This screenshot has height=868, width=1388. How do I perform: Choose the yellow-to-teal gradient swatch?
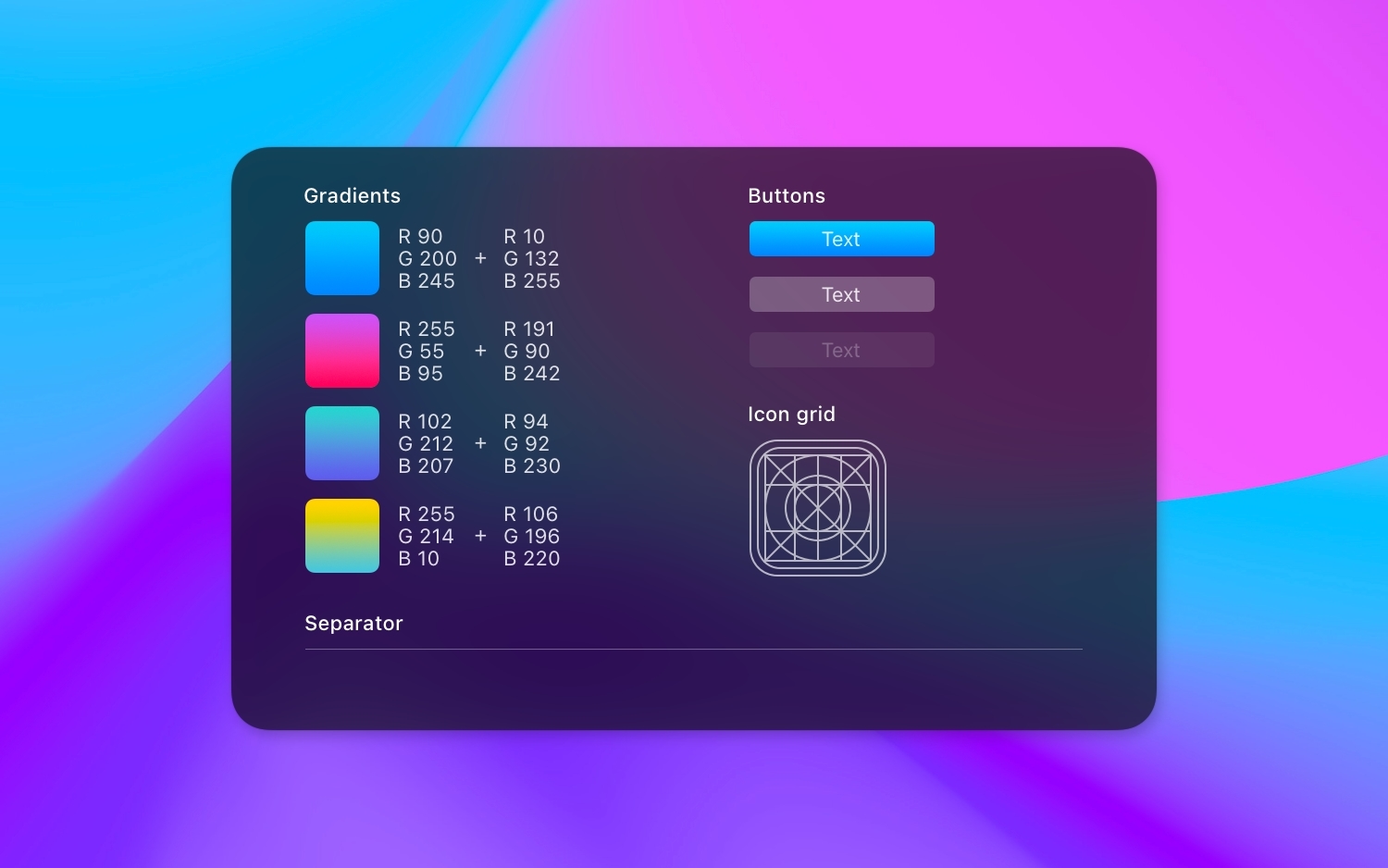click(342, 536)
